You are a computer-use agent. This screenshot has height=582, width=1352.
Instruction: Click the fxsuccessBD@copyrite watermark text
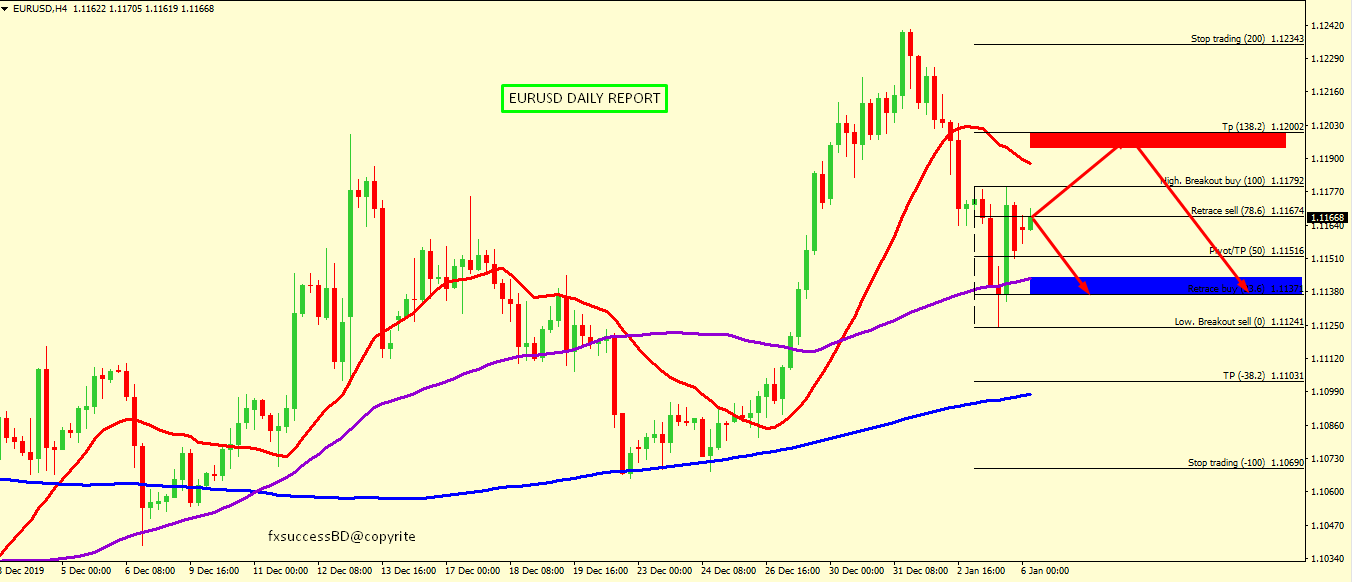341,537
